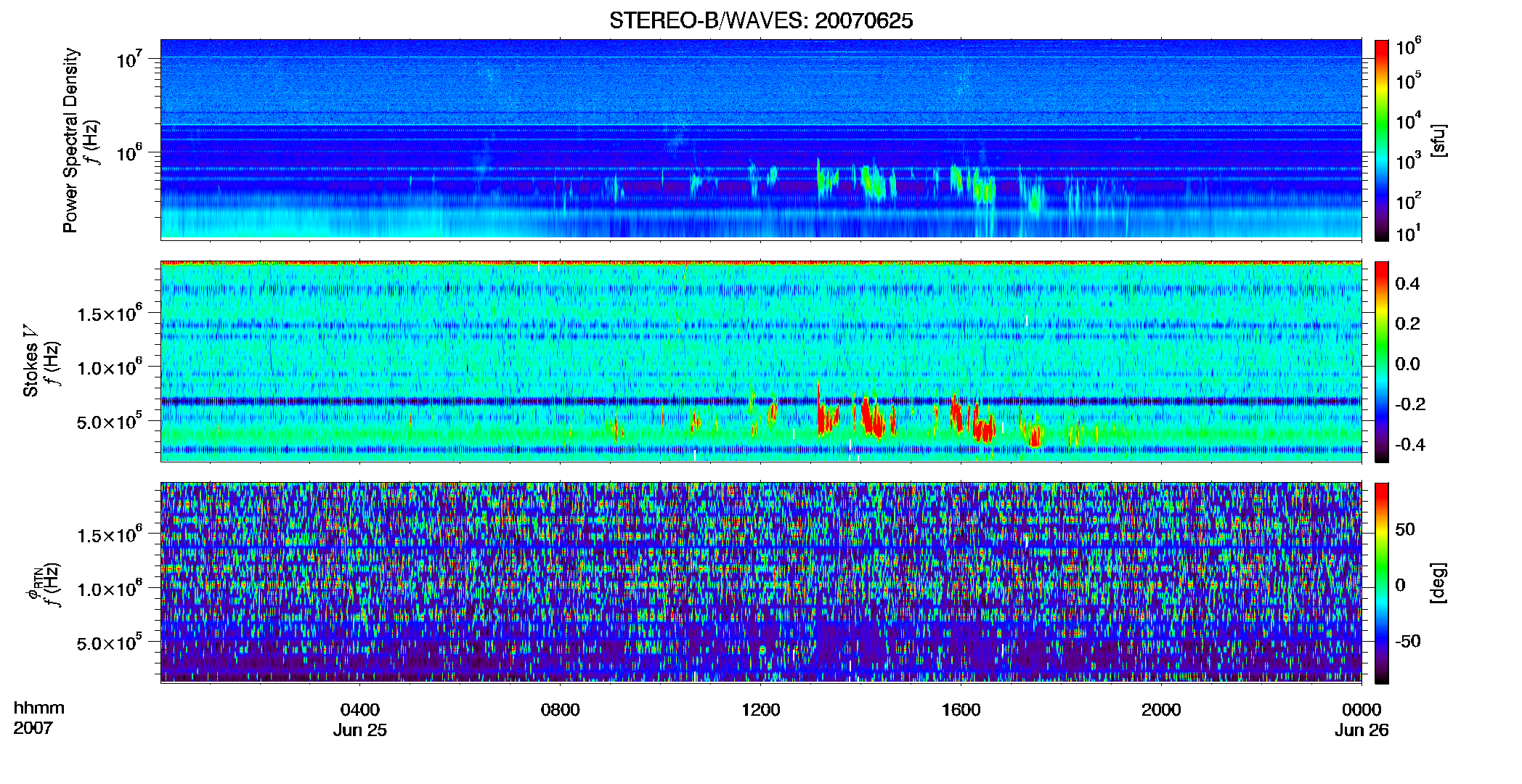Screen dimensions: 1522x784
Task: Click the Stokes V color bar
Action: 1382,362
